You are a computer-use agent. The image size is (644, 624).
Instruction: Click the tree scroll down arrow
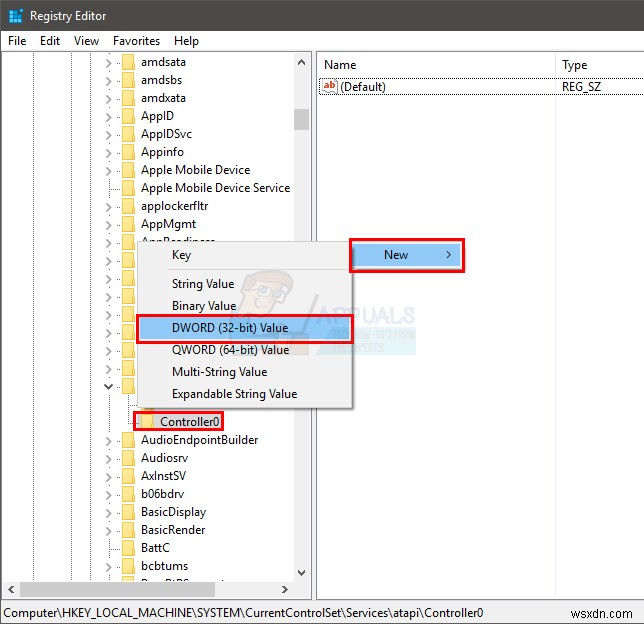coord(301,573)
